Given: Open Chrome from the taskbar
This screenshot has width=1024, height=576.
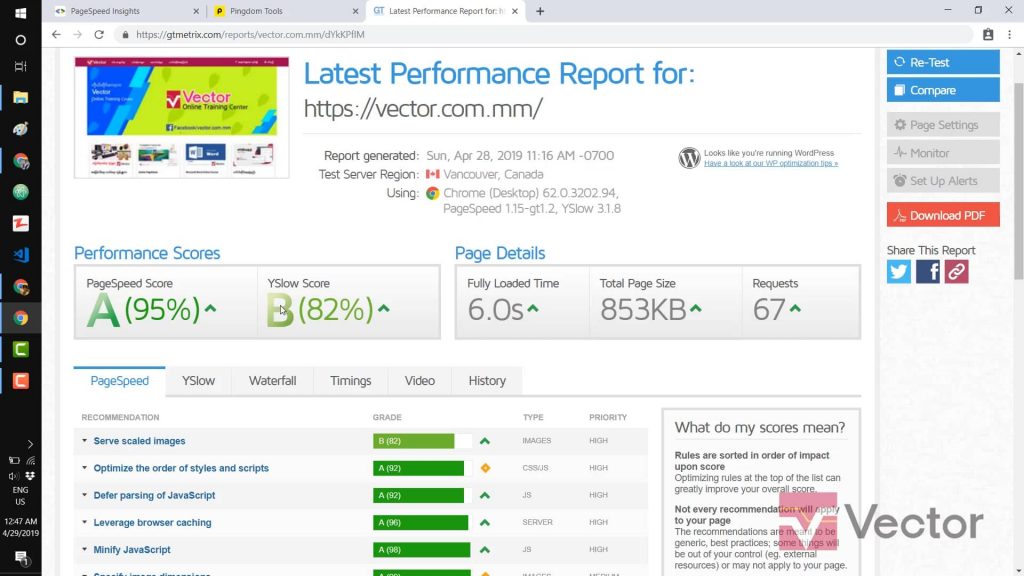Looking at the screenshot, I should [21, 318].
